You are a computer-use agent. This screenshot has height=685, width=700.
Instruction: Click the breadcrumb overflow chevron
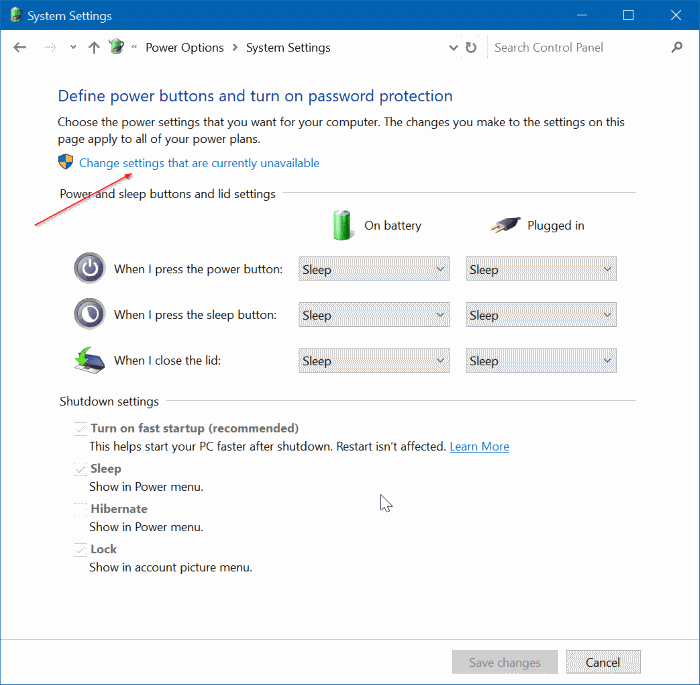(x=134, y=47)
